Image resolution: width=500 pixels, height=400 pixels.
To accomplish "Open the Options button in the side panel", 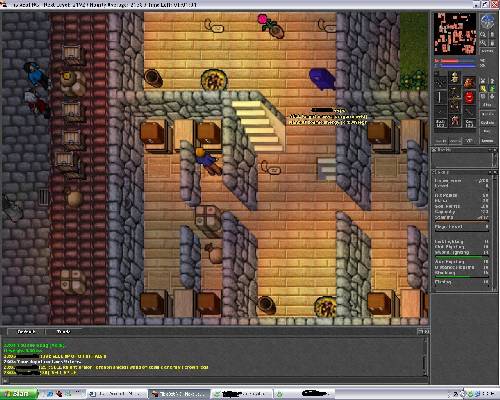I will (x=487, y=123).
